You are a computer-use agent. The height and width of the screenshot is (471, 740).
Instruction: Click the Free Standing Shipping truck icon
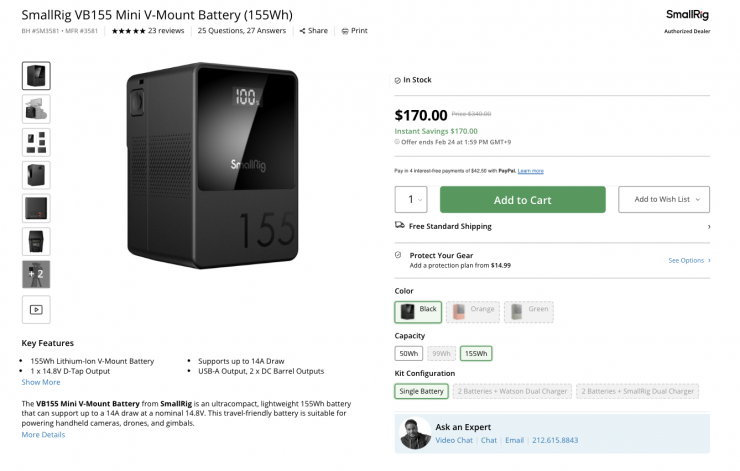coord(400,226)
